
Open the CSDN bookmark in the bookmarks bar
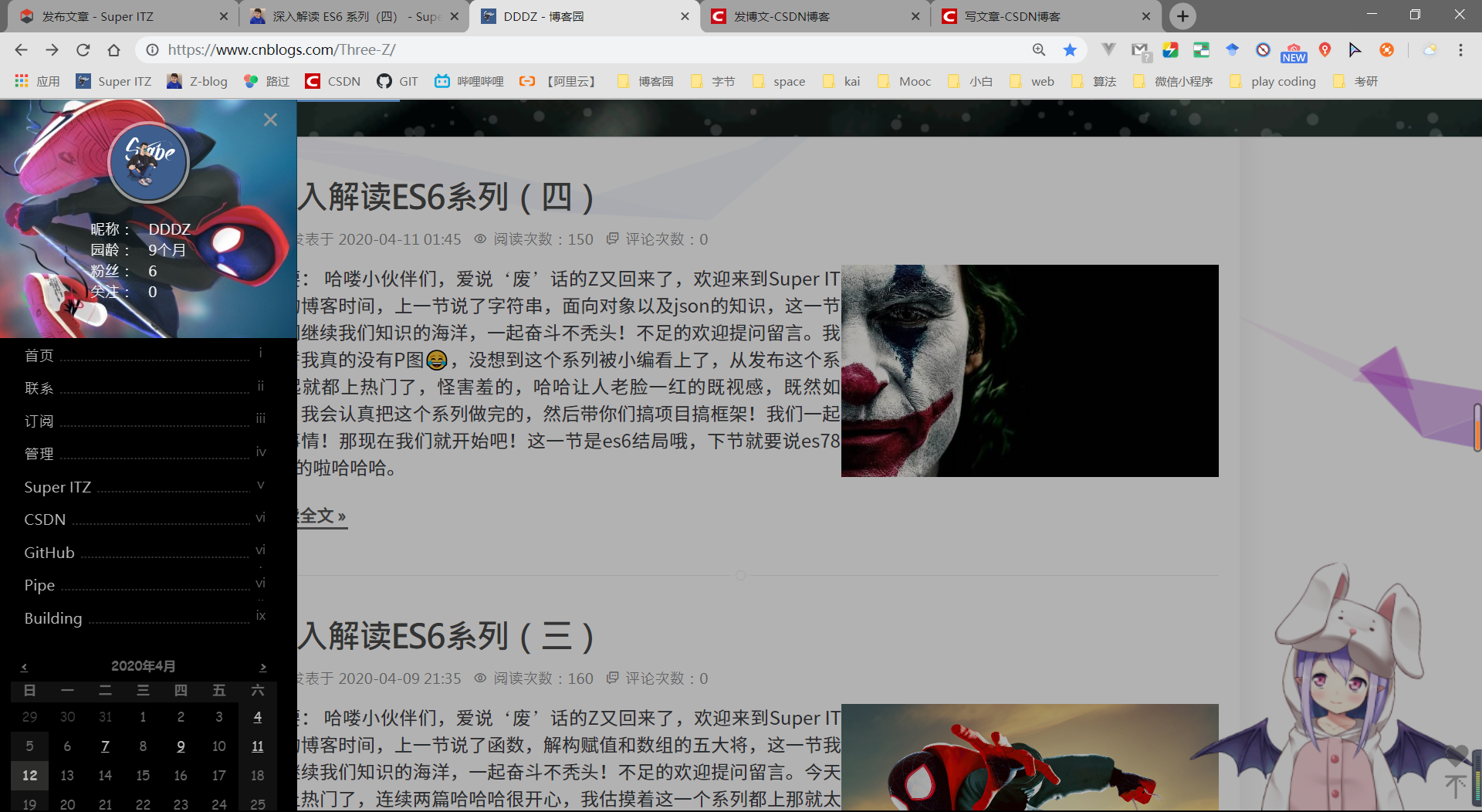[332, 80]
